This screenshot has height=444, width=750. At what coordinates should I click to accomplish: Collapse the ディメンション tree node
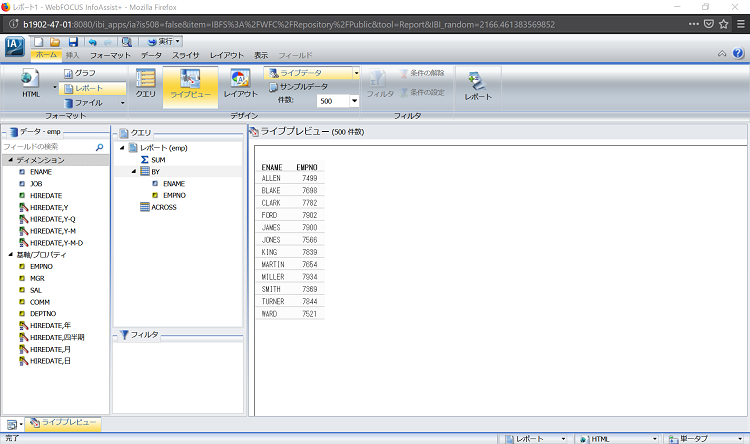[9, 160]
